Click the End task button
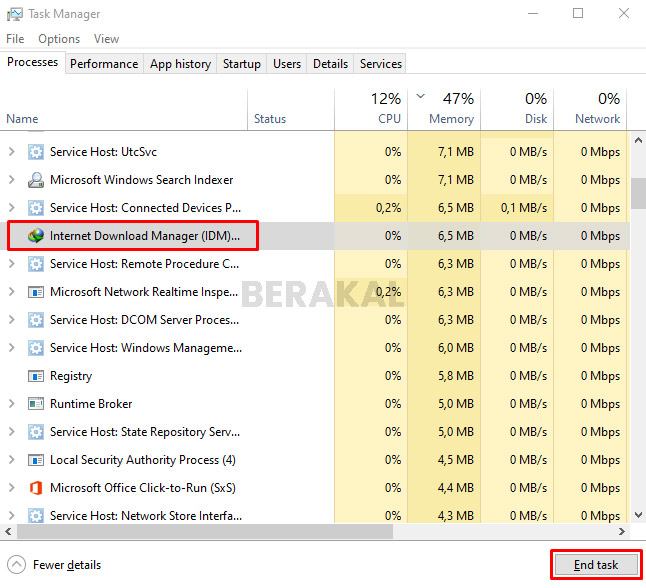 point(596,565)
